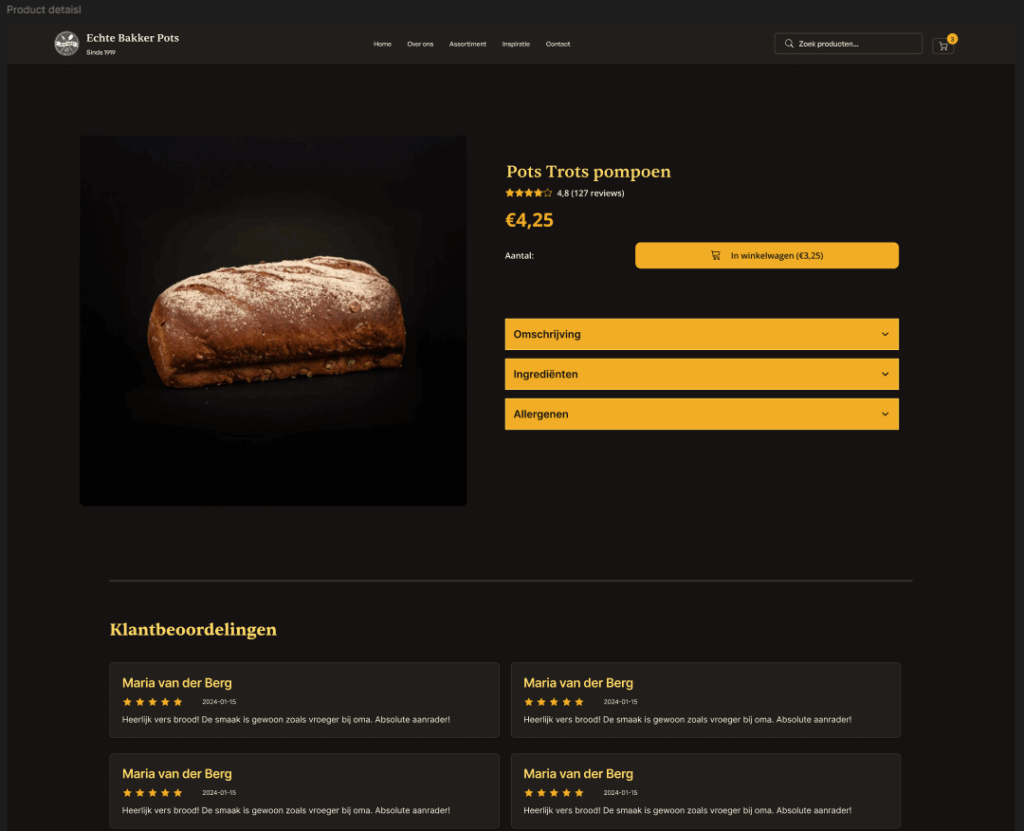Go to the Inspiratie page
This screenshot has height=831, width=1024.
516,44
